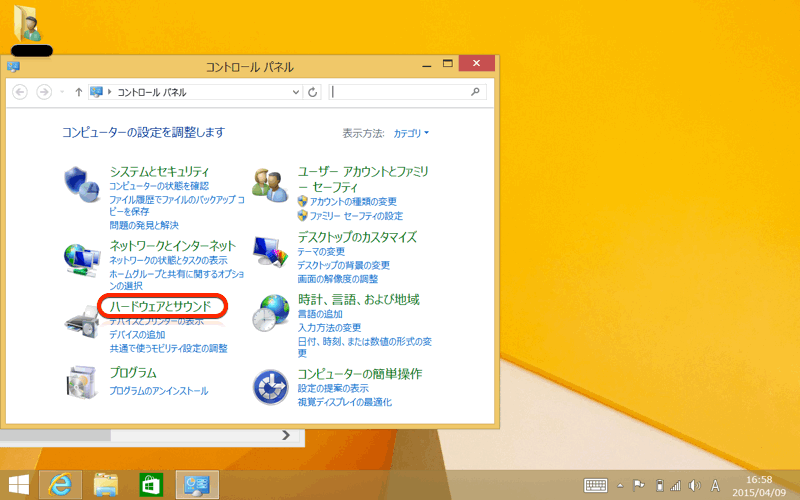Click the Up arrow navigation button
This screenshot has height=500, width=800.
(x=78, y=92)
